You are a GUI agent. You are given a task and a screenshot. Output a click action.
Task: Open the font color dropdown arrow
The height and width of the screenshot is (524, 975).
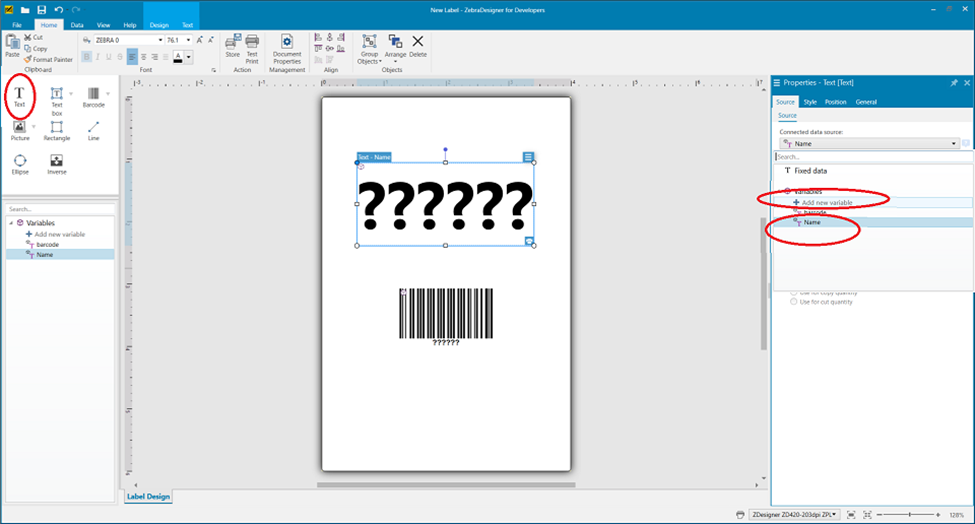188,57
